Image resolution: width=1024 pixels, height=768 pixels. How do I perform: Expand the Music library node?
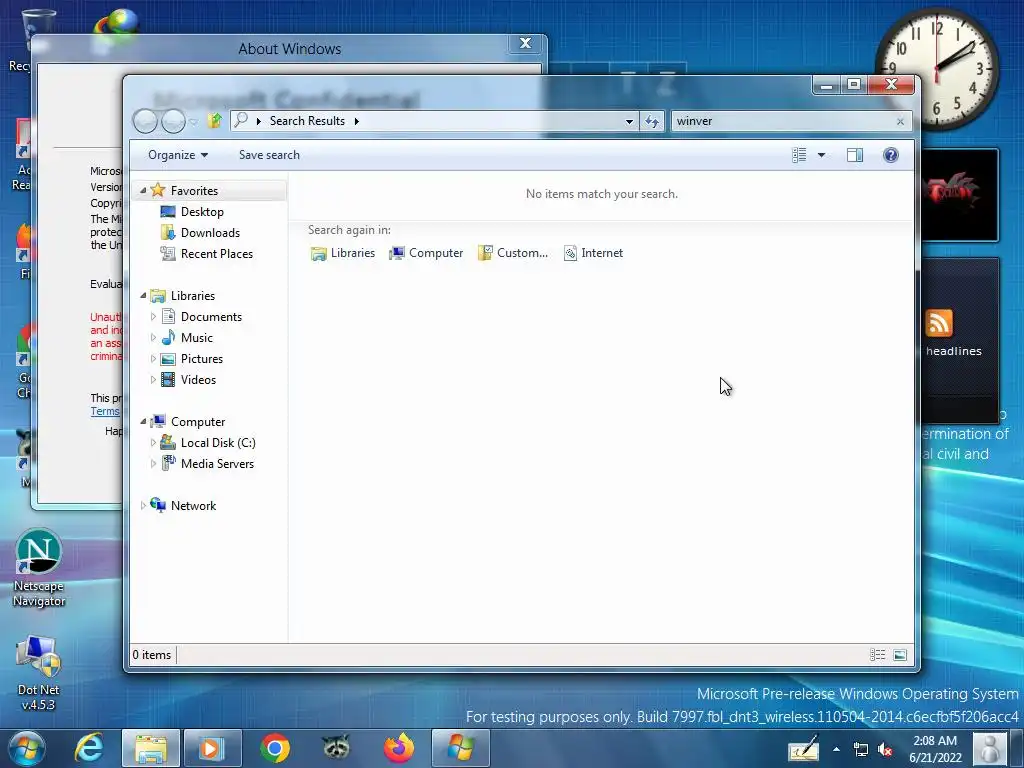(153, 338)
